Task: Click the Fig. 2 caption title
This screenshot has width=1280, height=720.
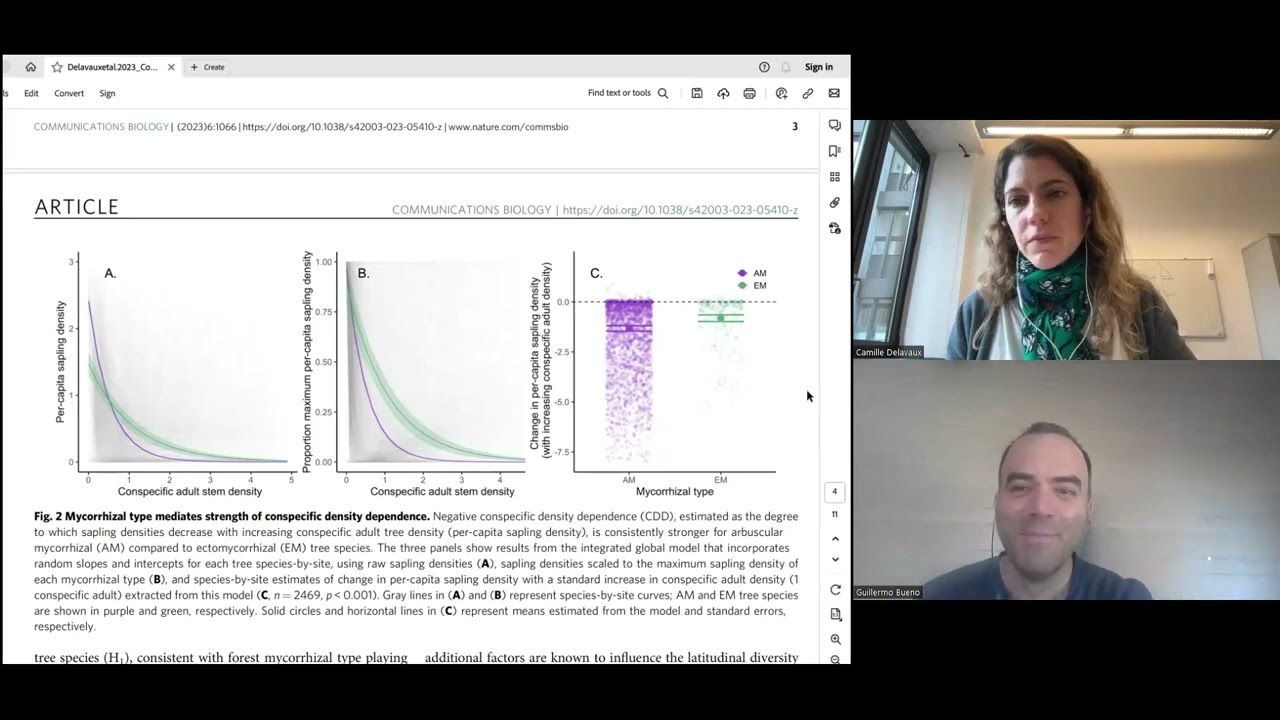Action: point(232,516)
